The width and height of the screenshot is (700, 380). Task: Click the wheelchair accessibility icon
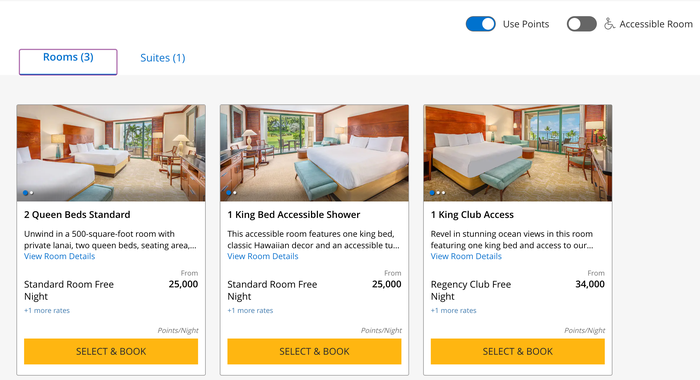click(609, 24)
